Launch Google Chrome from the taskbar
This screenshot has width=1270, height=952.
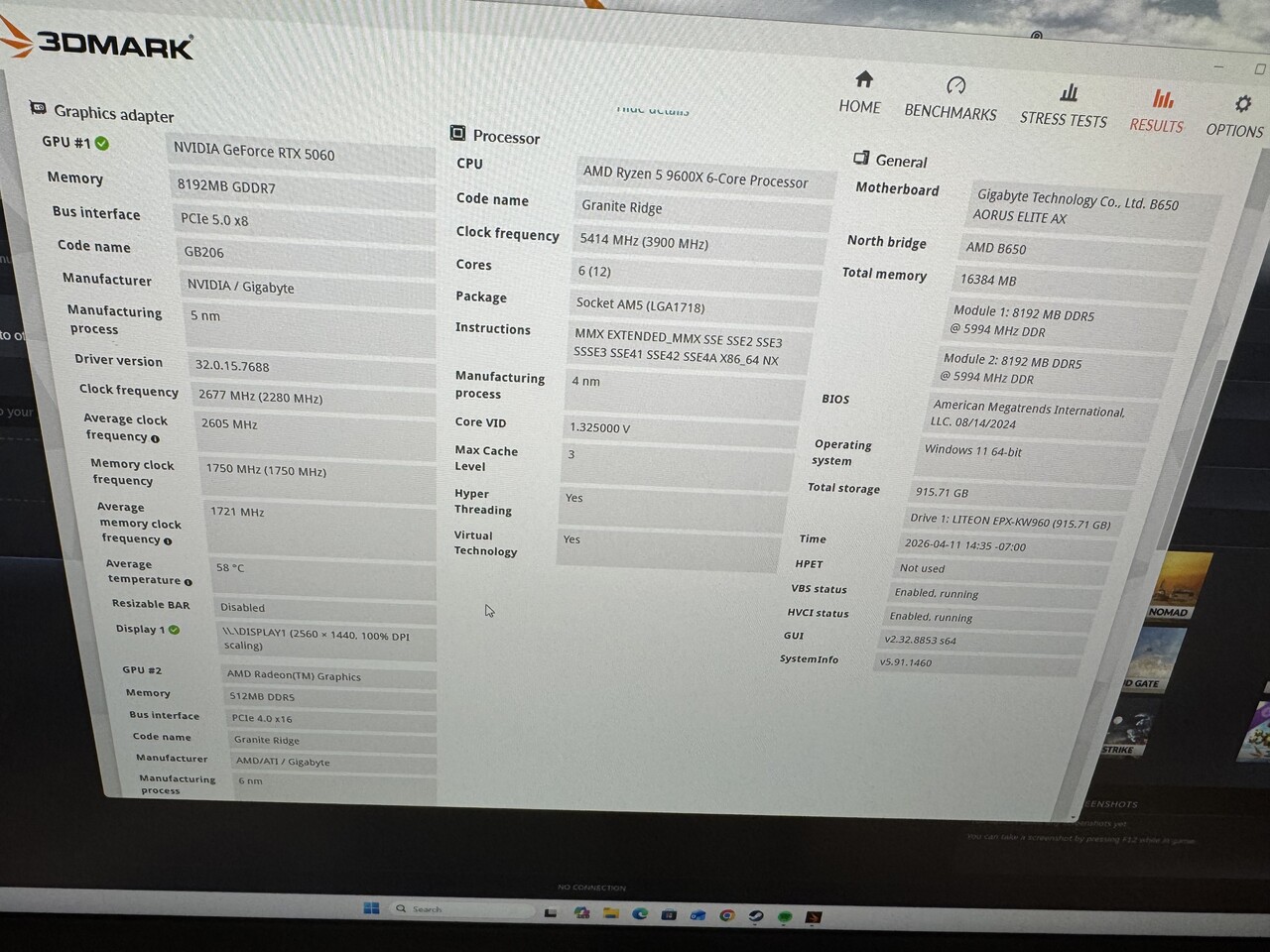pos(726,915)
